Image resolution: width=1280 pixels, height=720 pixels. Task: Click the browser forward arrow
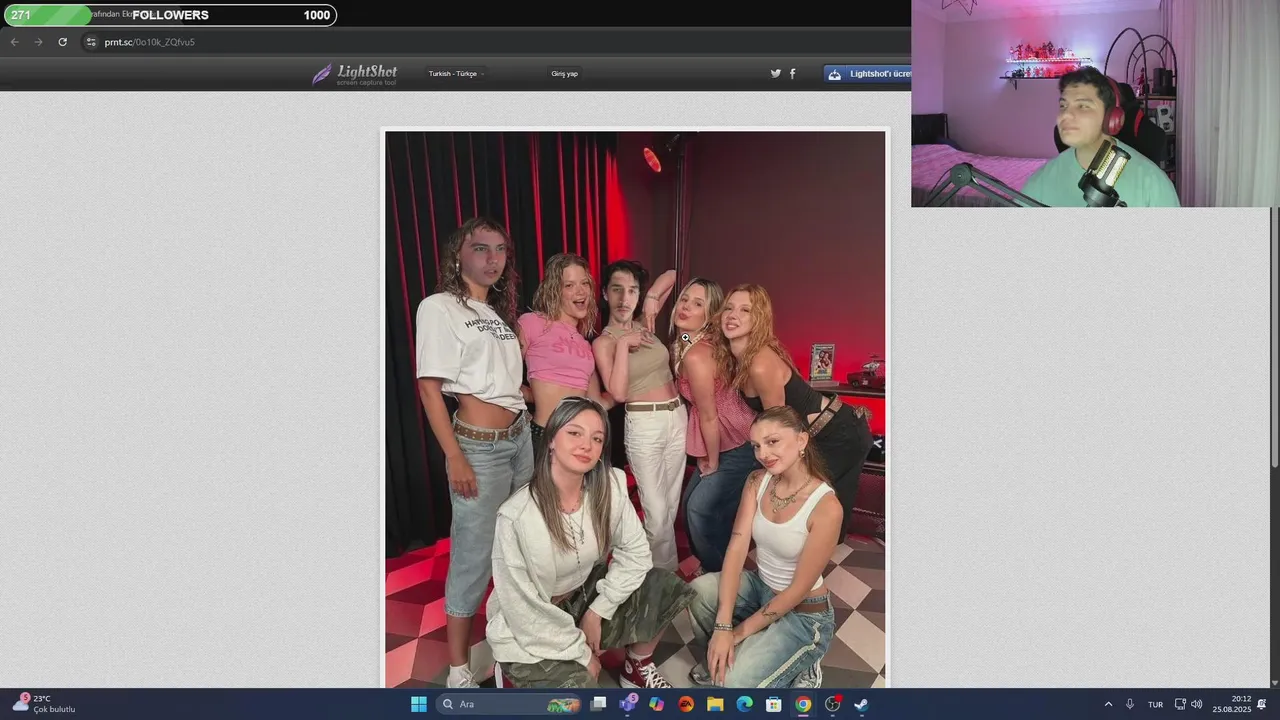tap(38, 42)
